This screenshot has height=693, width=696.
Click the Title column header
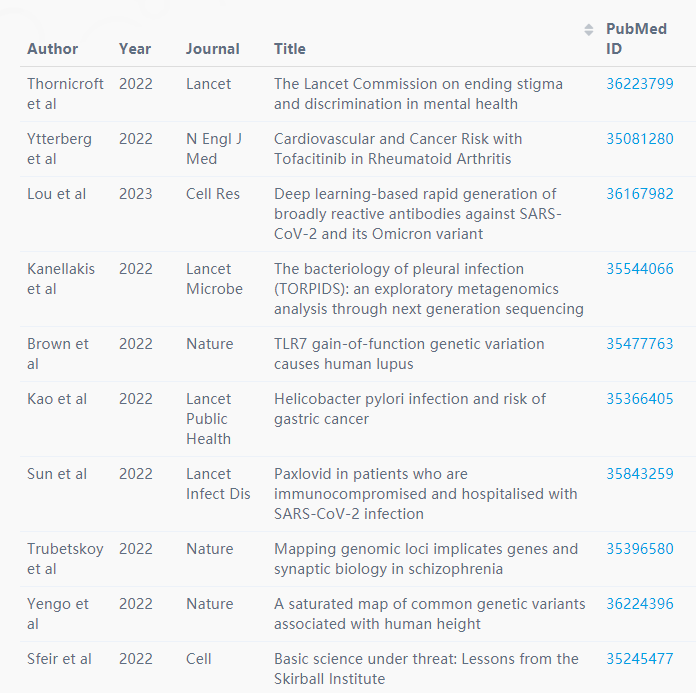click(x=290, y=49)
